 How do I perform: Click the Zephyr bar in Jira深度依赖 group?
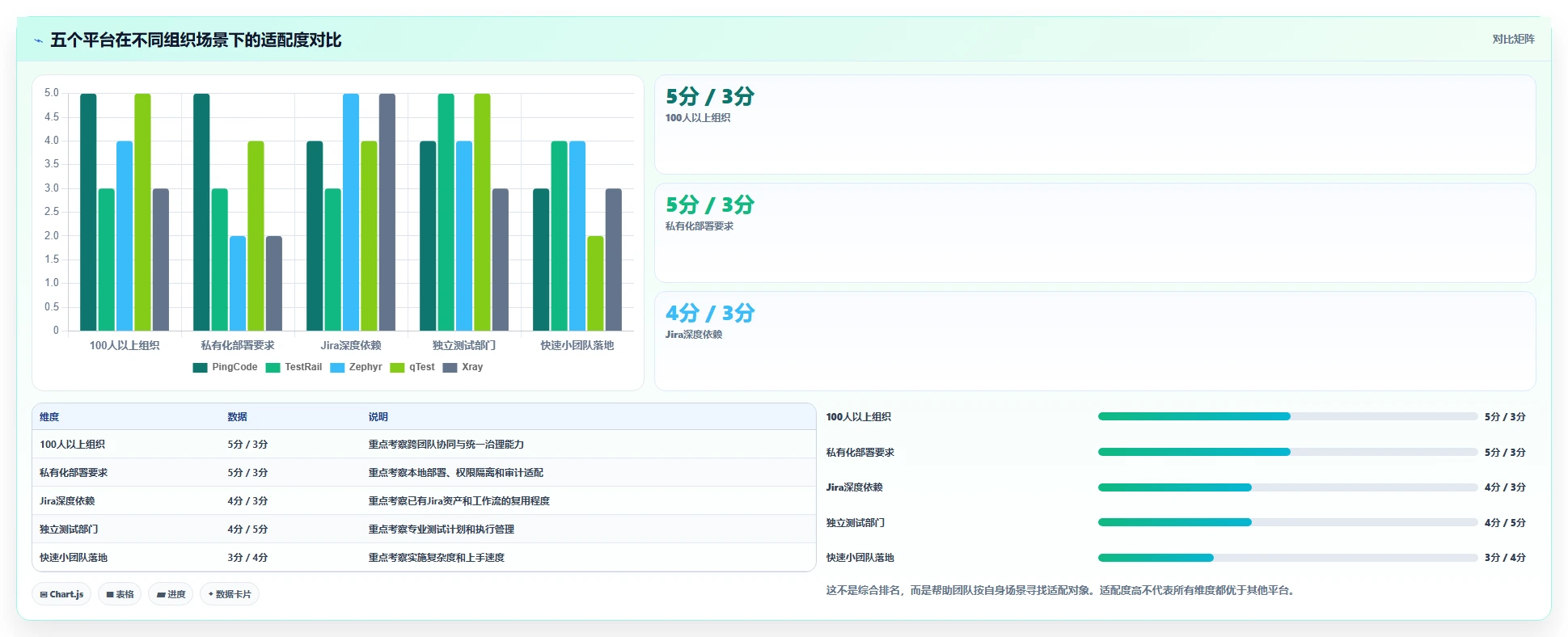pos(351,212)
